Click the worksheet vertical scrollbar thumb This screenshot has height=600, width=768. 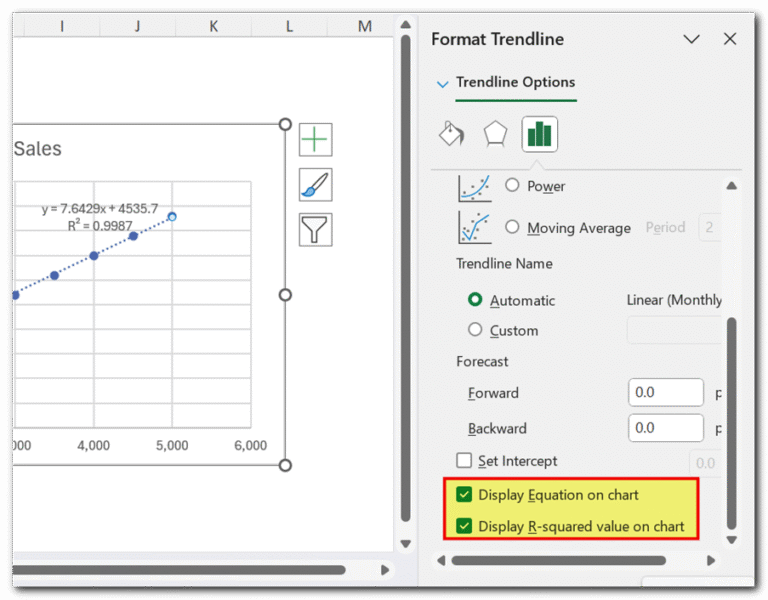click(x=405, y=278)
